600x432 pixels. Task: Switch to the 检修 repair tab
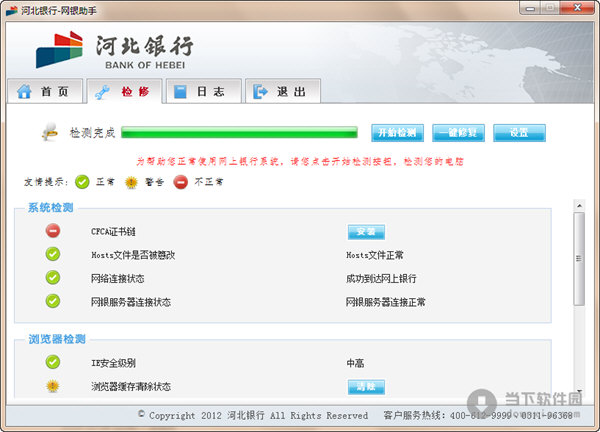(124, 91)
